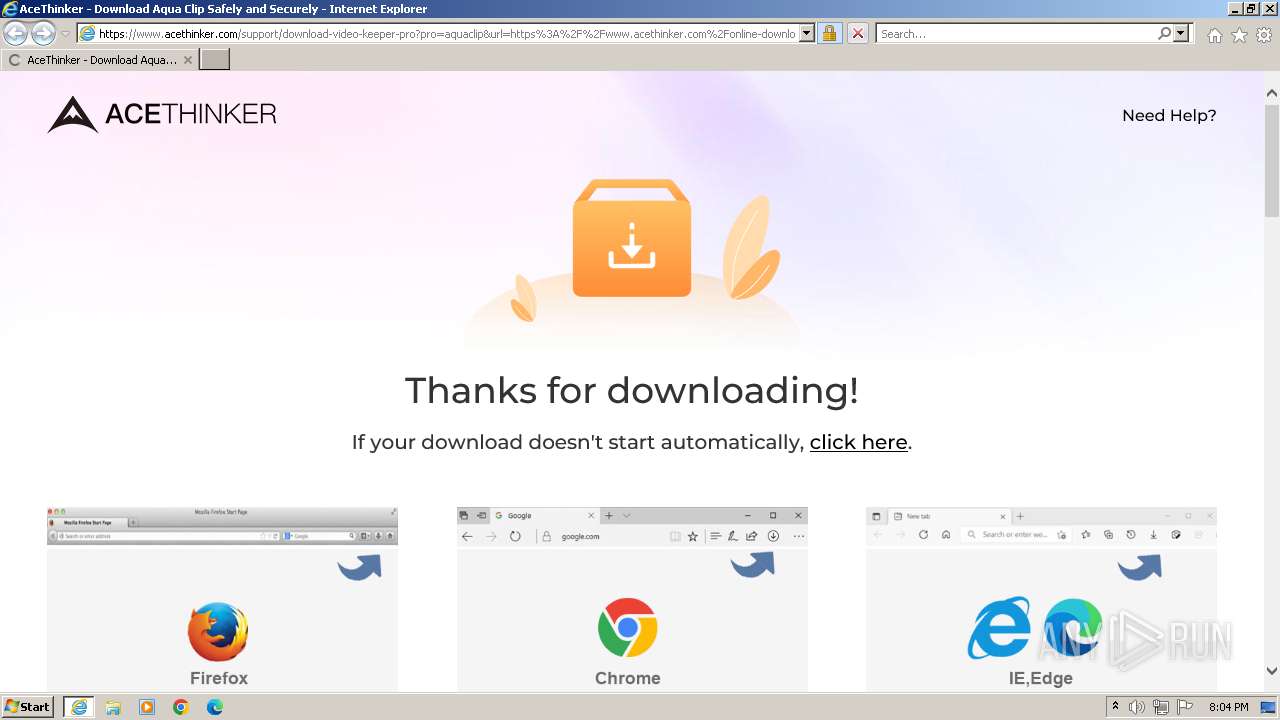Click the Action Center flag icon
The width and height of the screenshot is (1280, 720).
(1185, 707)
